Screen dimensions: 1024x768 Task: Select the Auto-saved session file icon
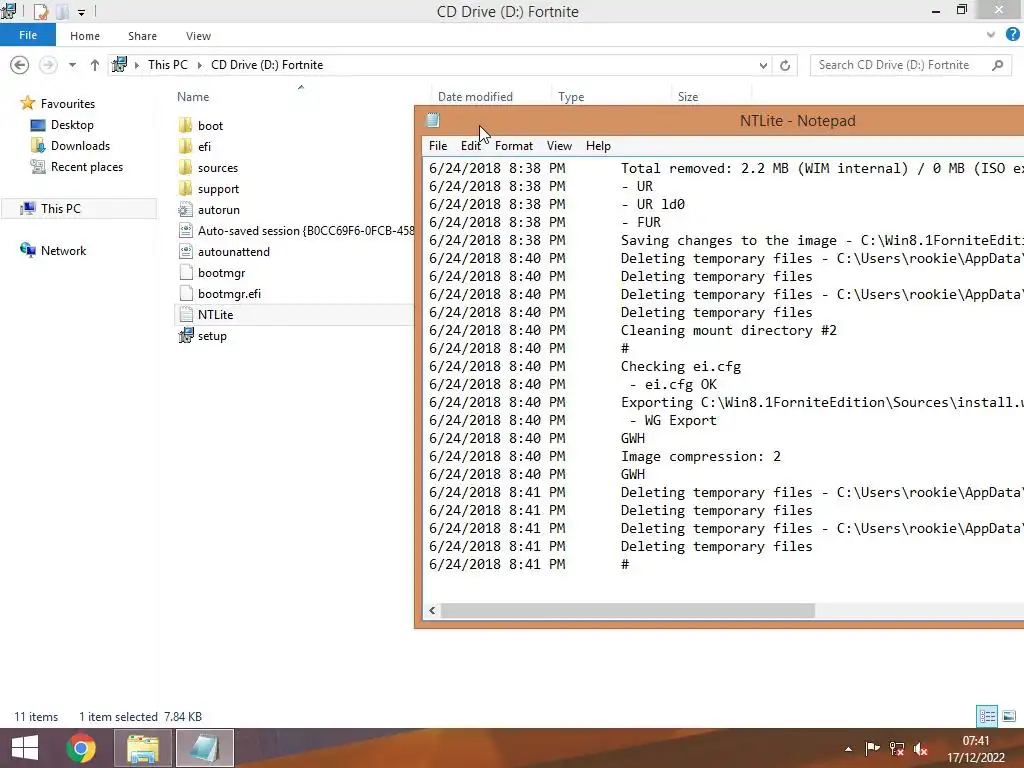click(x=185, y=231)
